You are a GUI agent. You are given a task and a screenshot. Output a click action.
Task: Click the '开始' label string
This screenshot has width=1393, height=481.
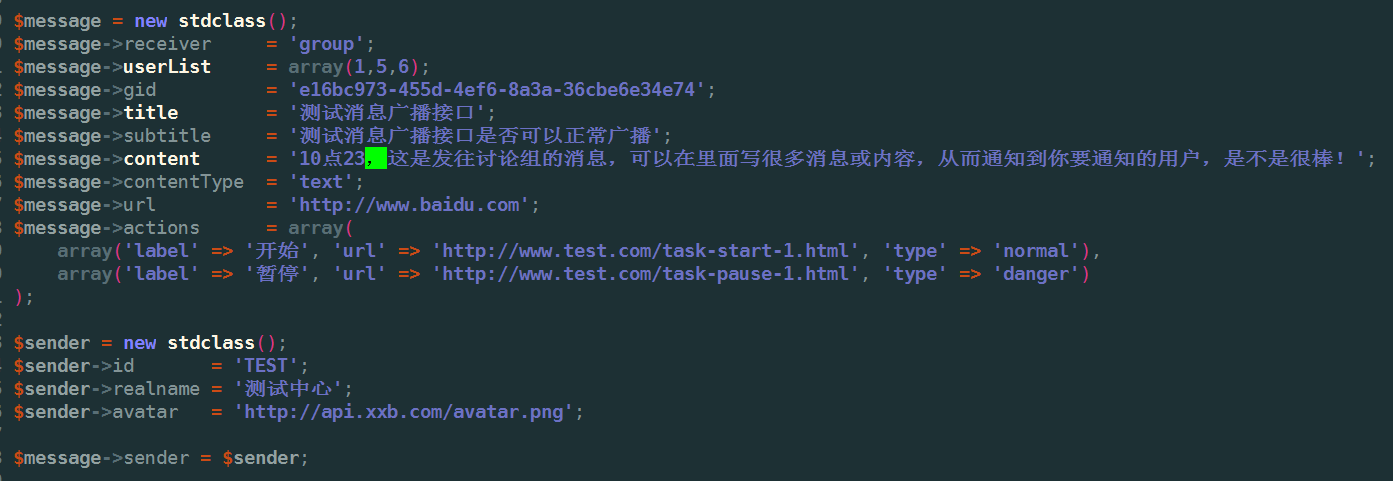(277, 251)
